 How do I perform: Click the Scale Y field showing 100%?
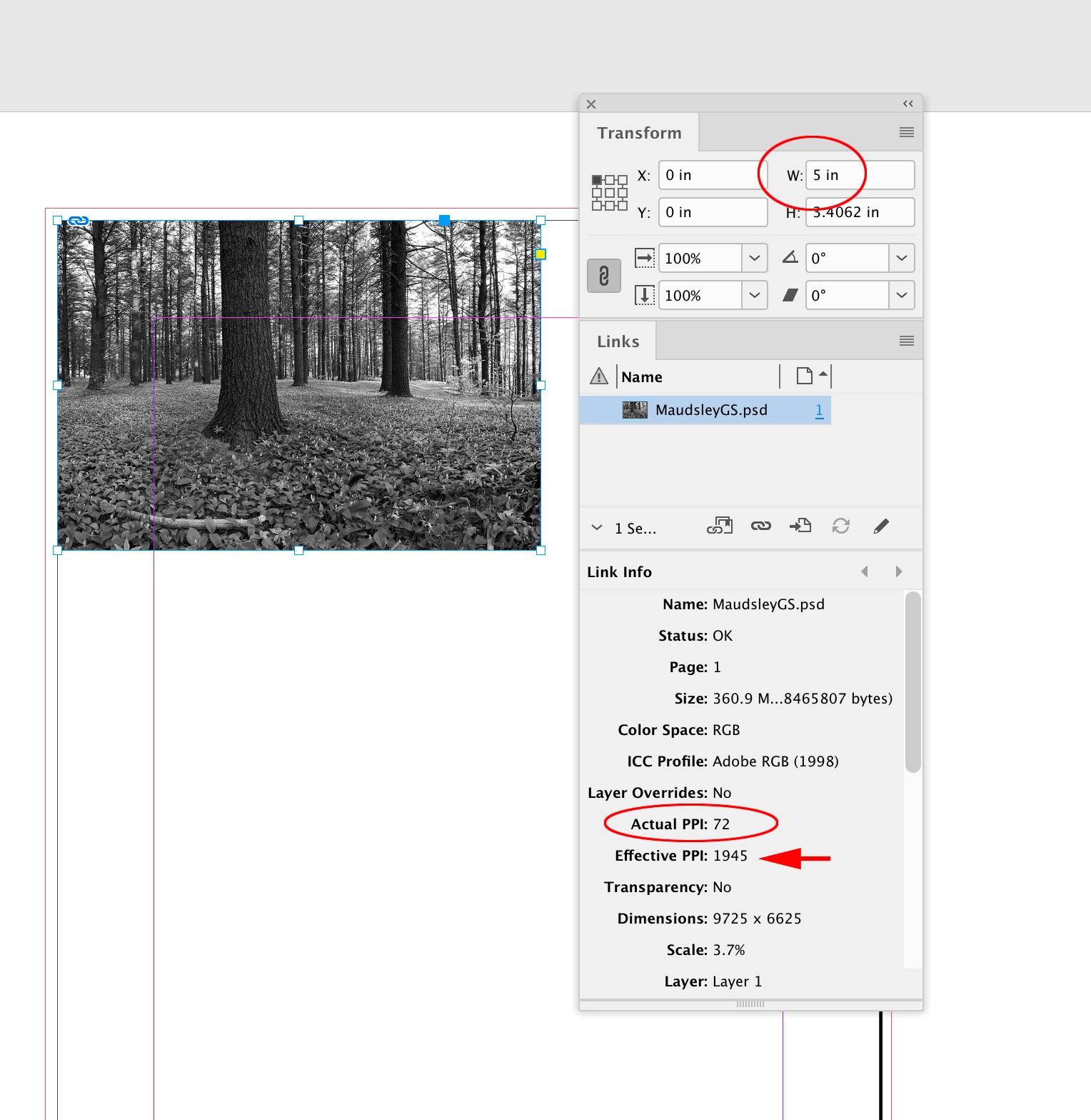[700, 295]
